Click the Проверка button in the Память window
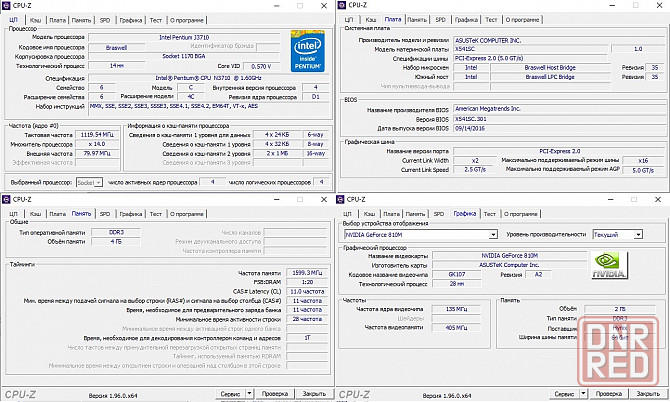Screen dimensions: 670x402 (x=275, y=393)
